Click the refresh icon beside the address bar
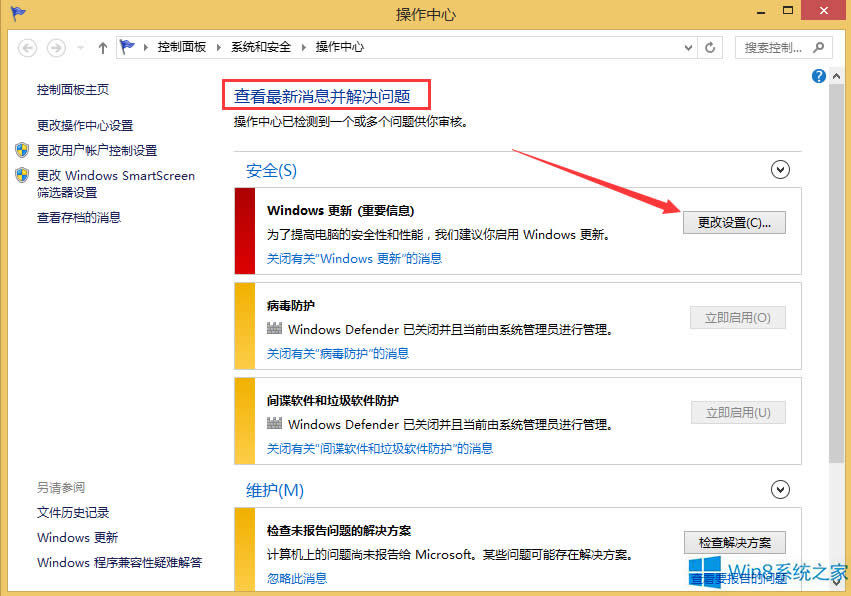 coord(710,47)
